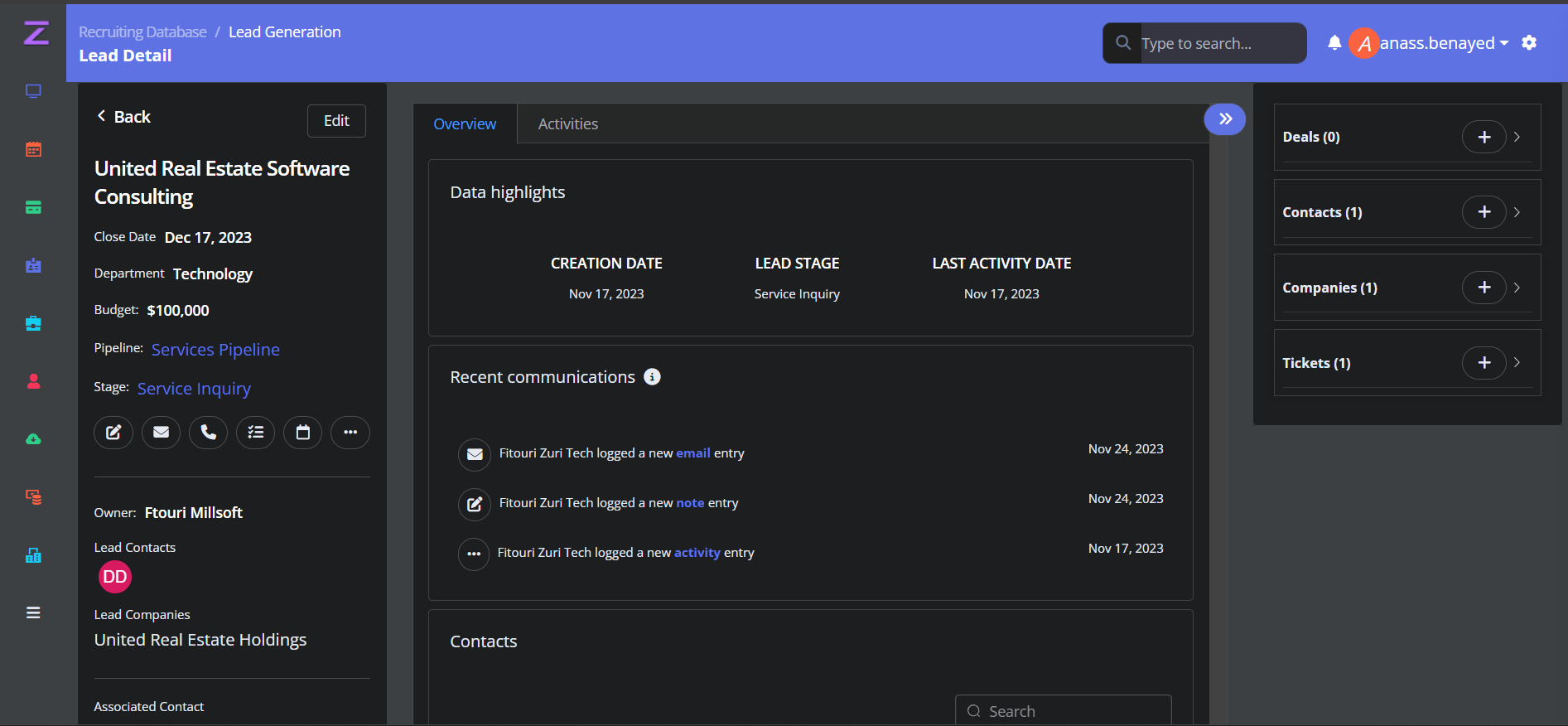
Task: Open the notifications bell
Action: [x=1334, y=43]
